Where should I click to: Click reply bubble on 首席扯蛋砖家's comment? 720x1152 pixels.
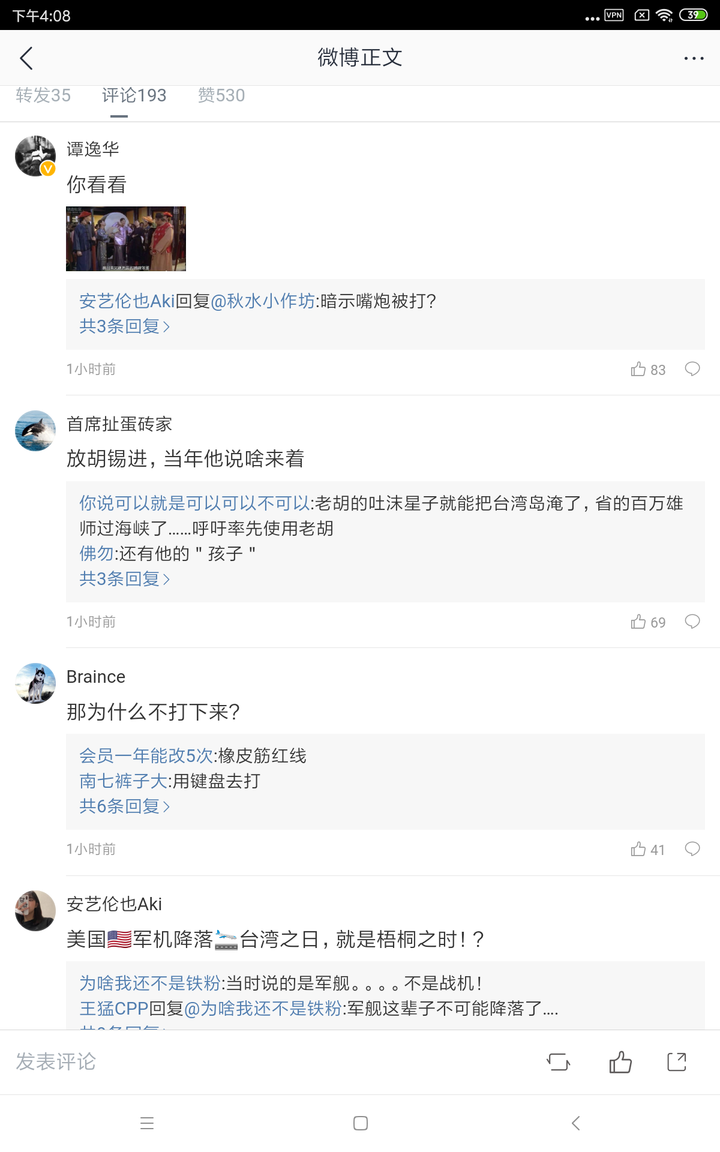[x=692, y=622]
